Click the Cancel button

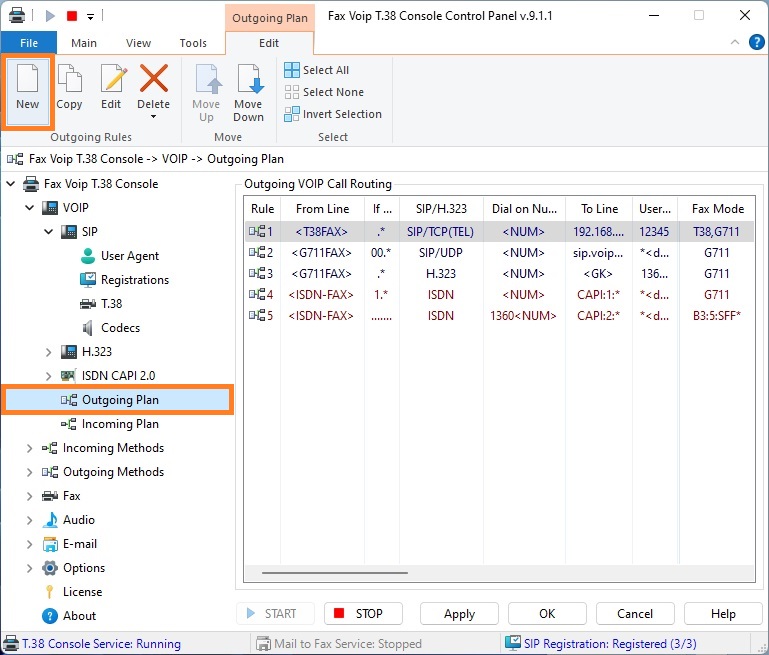click(635, 614)
